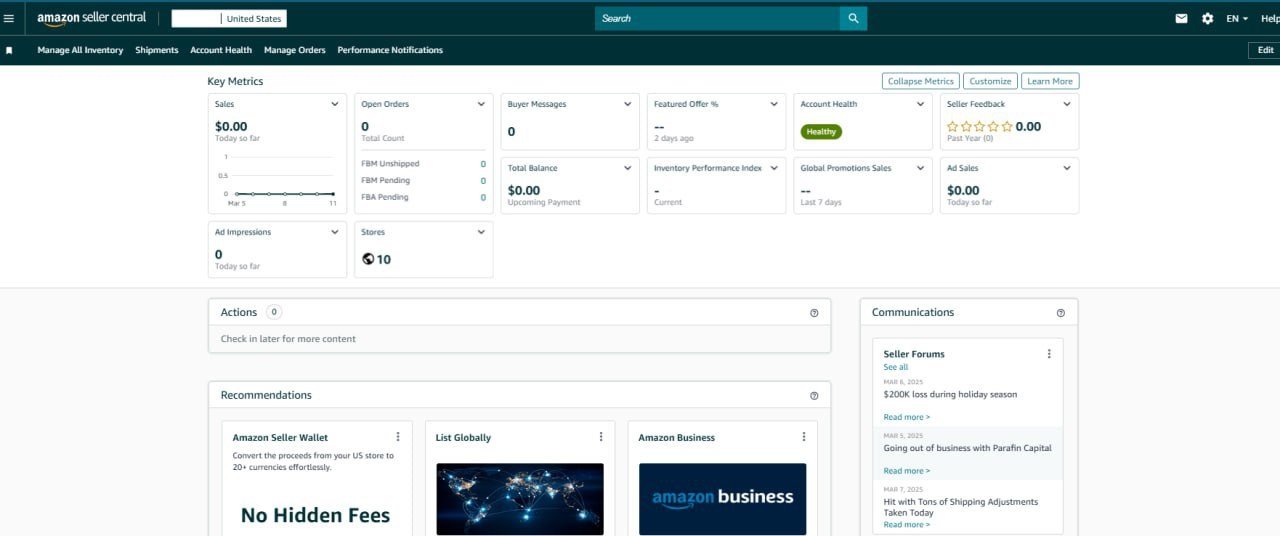This screenshot has height=536, width=1280.
Task: Open the Amazon Business card options menu
Action: coord(804,437)
